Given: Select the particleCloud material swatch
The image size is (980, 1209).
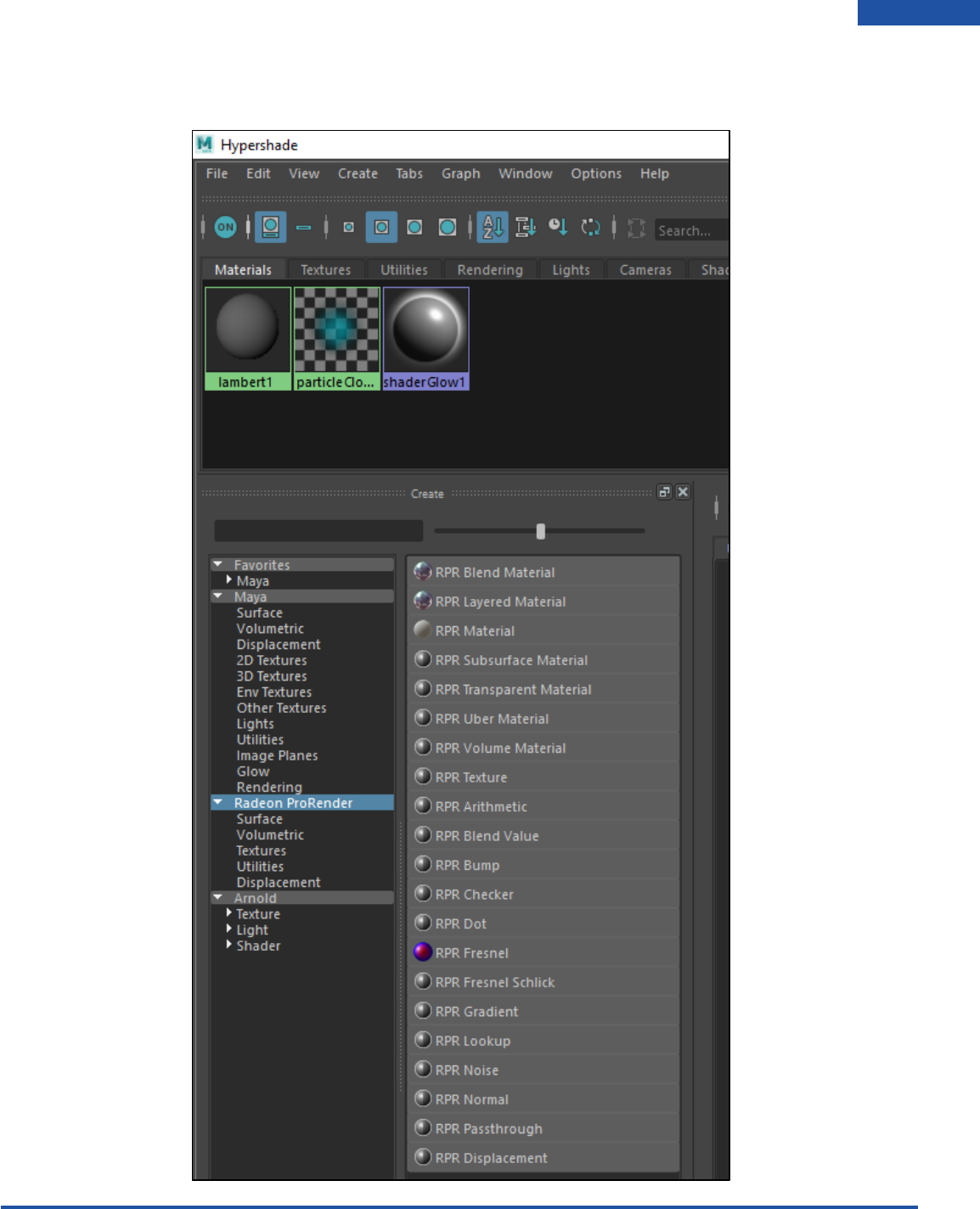Looking at the screenshot, I should tap(336, 338).
